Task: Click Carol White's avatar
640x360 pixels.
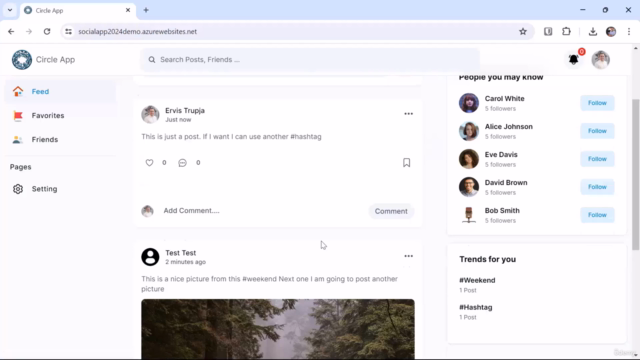Action: [x=469, y=103]
